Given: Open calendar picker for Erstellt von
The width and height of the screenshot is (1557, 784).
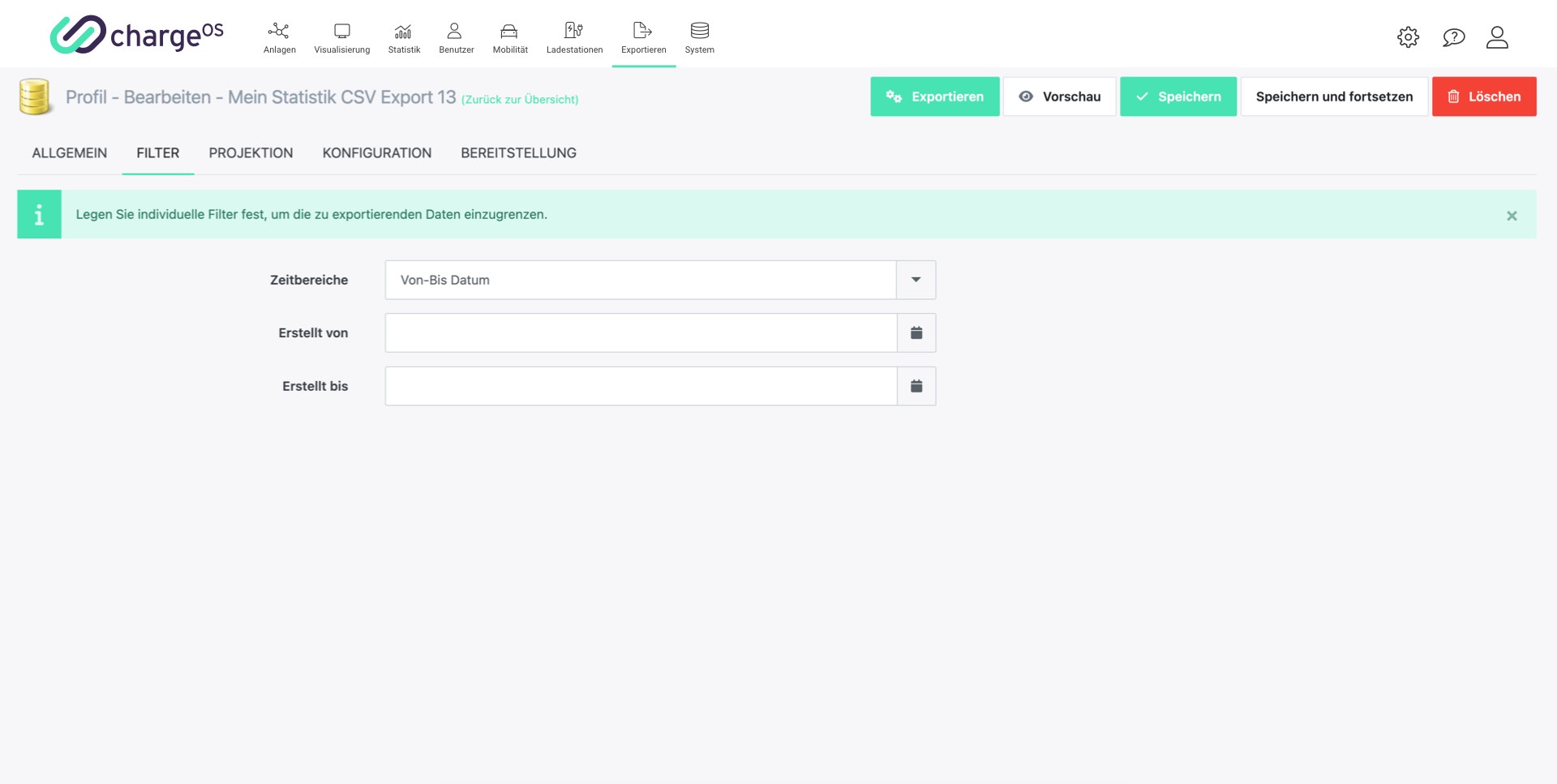Looking at the screenshot, I should (x=916, y=333).
